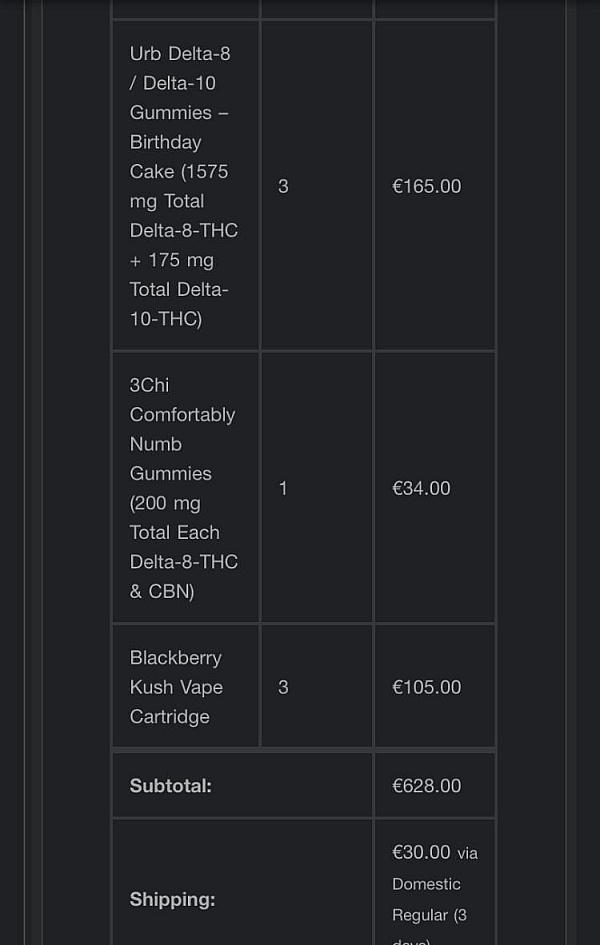This screenshot has height=945, width=600.
Task: Open the Blackberry Kush Vape Cartridge item
Action: pyautogui.click(x=176, y=686)
